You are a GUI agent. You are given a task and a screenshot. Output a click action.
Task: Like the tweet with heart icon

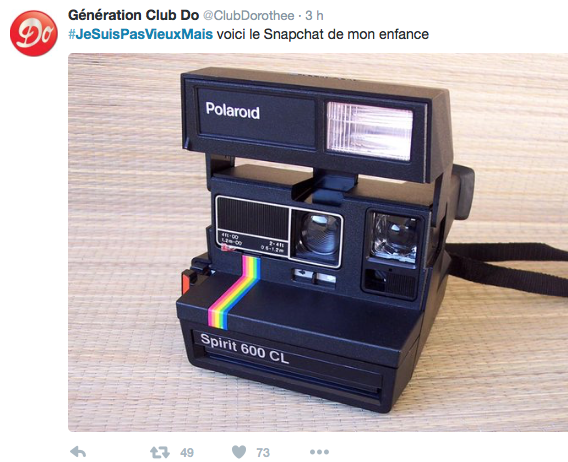tap(239, 452)
